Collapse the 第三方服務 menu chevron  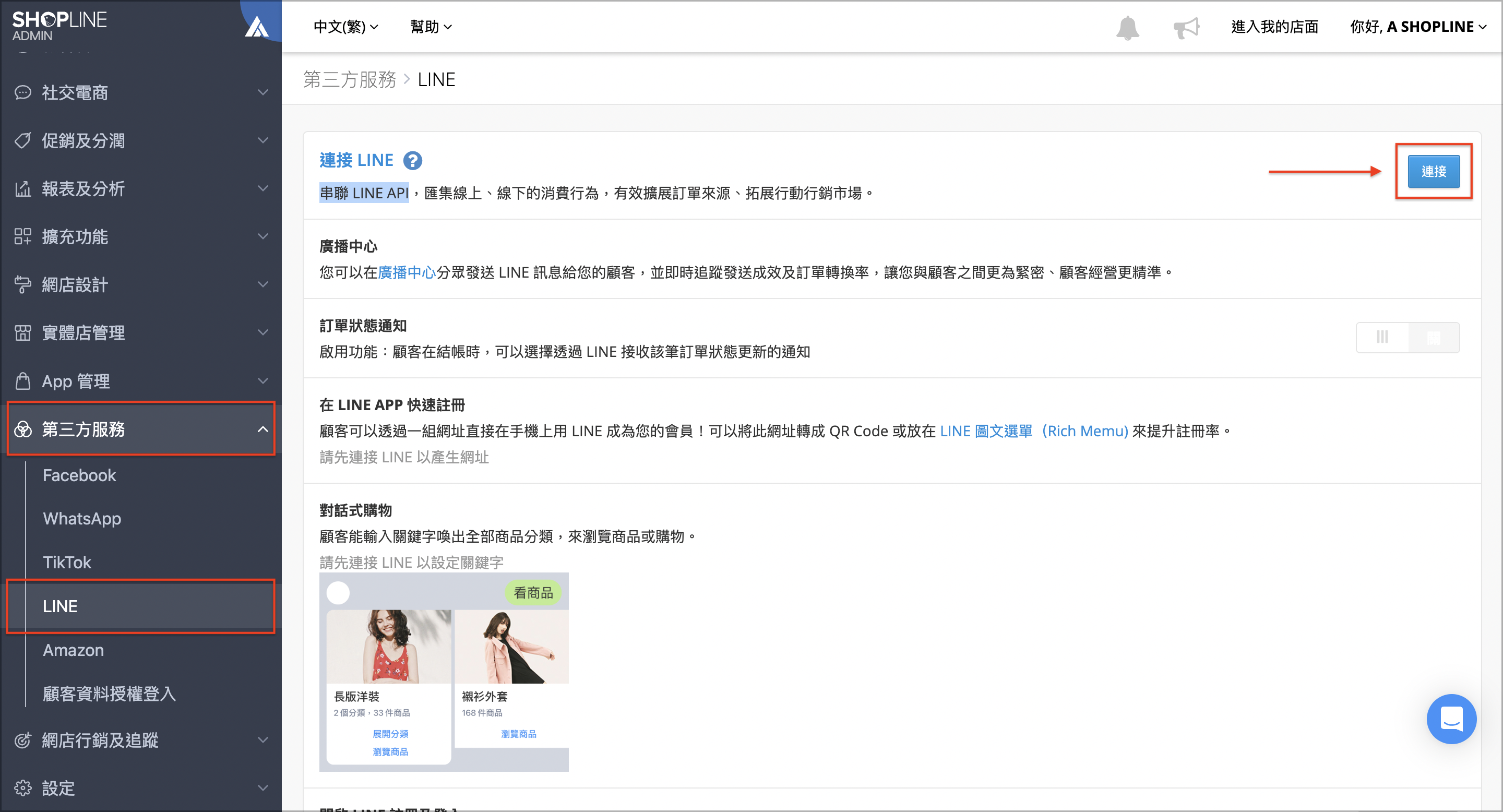tap(263, 429)
